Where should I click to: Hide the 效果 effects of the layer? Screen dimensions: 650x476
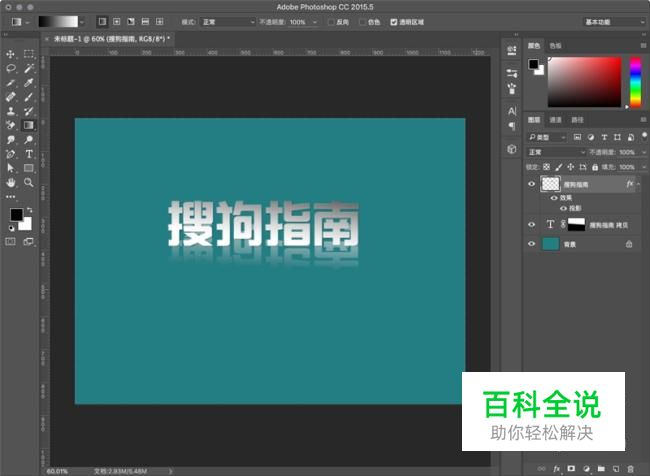[x=554, y=198]
